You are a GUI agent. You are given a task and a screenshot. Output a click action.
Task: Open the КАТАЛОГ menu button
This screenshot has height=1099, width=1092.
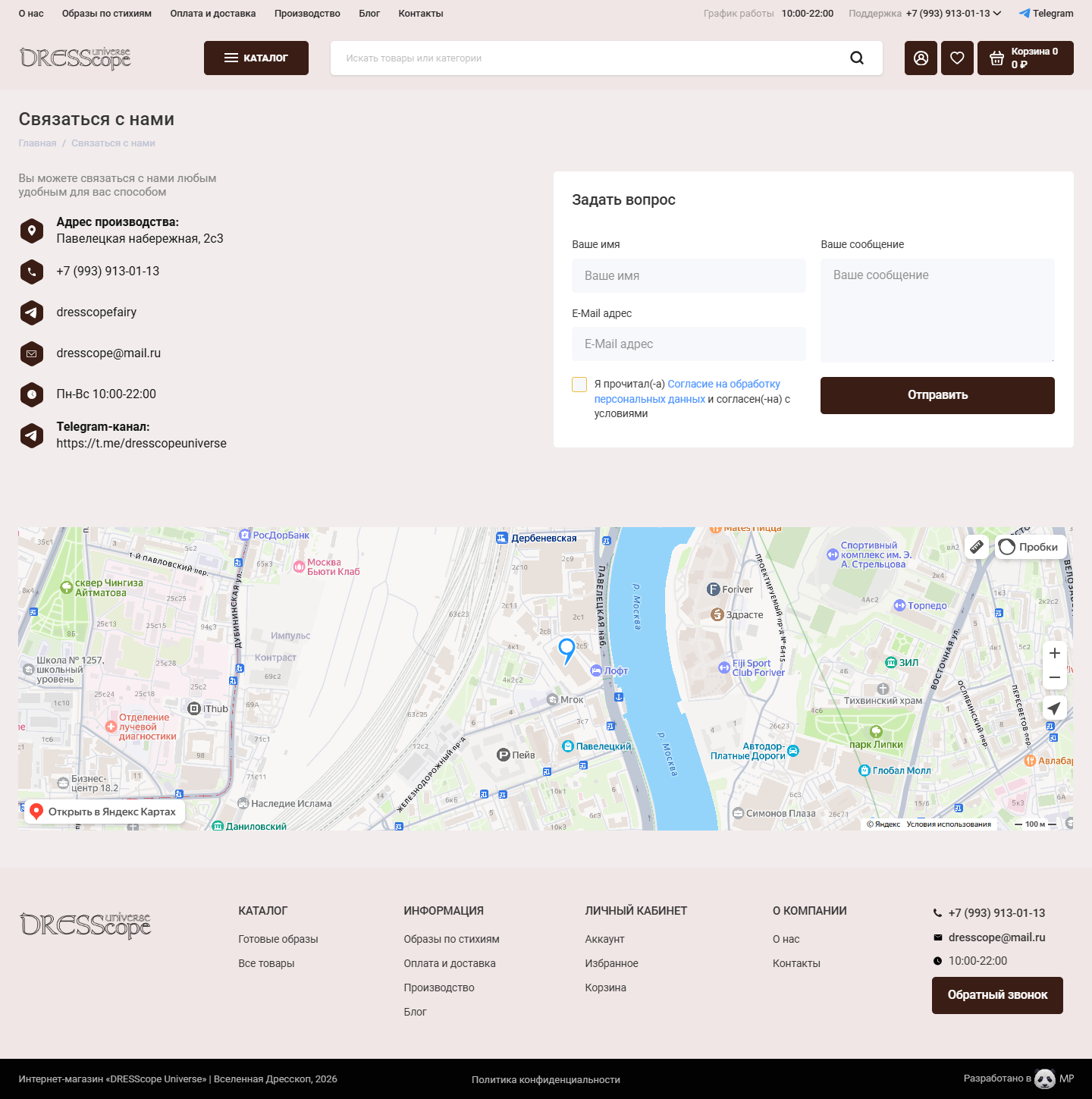(256, 58)
